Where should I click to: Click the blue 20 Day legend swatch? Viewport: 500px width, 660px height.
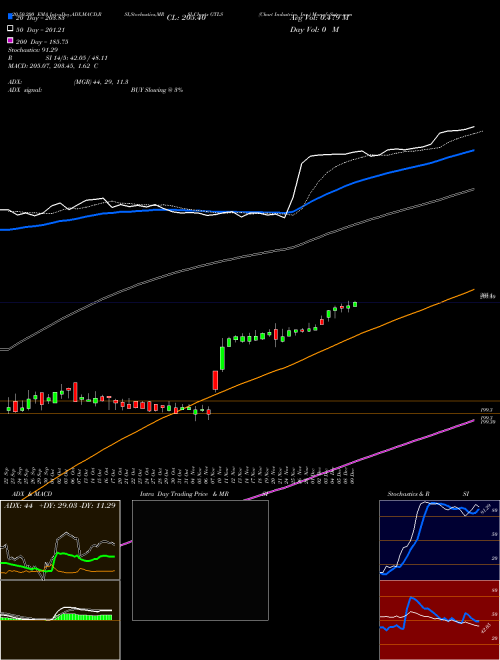[x=10, y=17]
